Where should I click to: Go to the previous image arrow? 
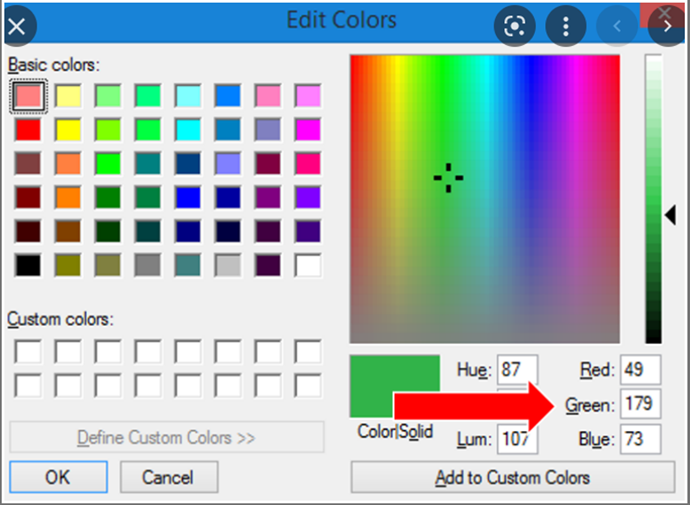click(617, 26)
